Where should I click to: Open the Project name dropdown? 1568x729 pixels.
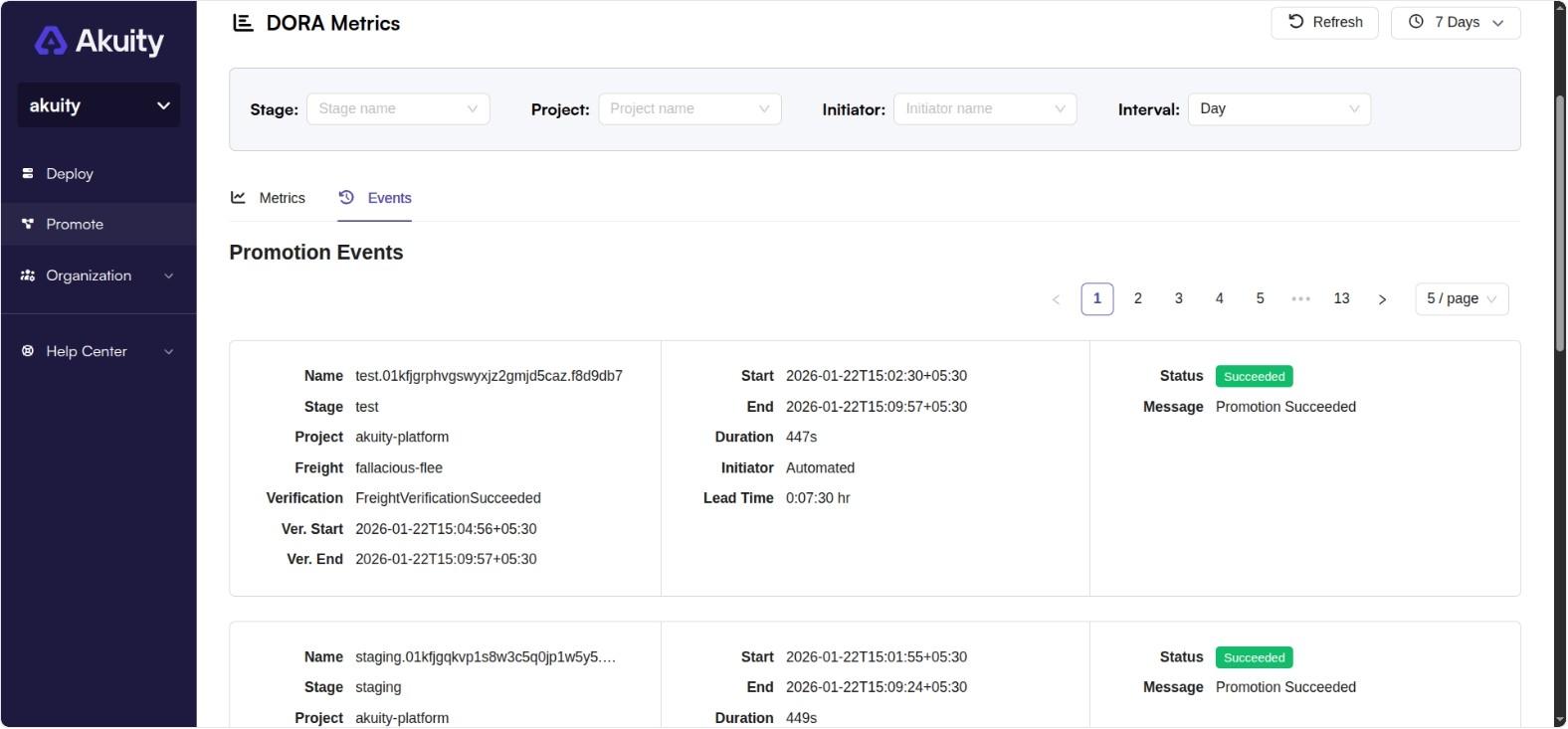click(689, 108)
